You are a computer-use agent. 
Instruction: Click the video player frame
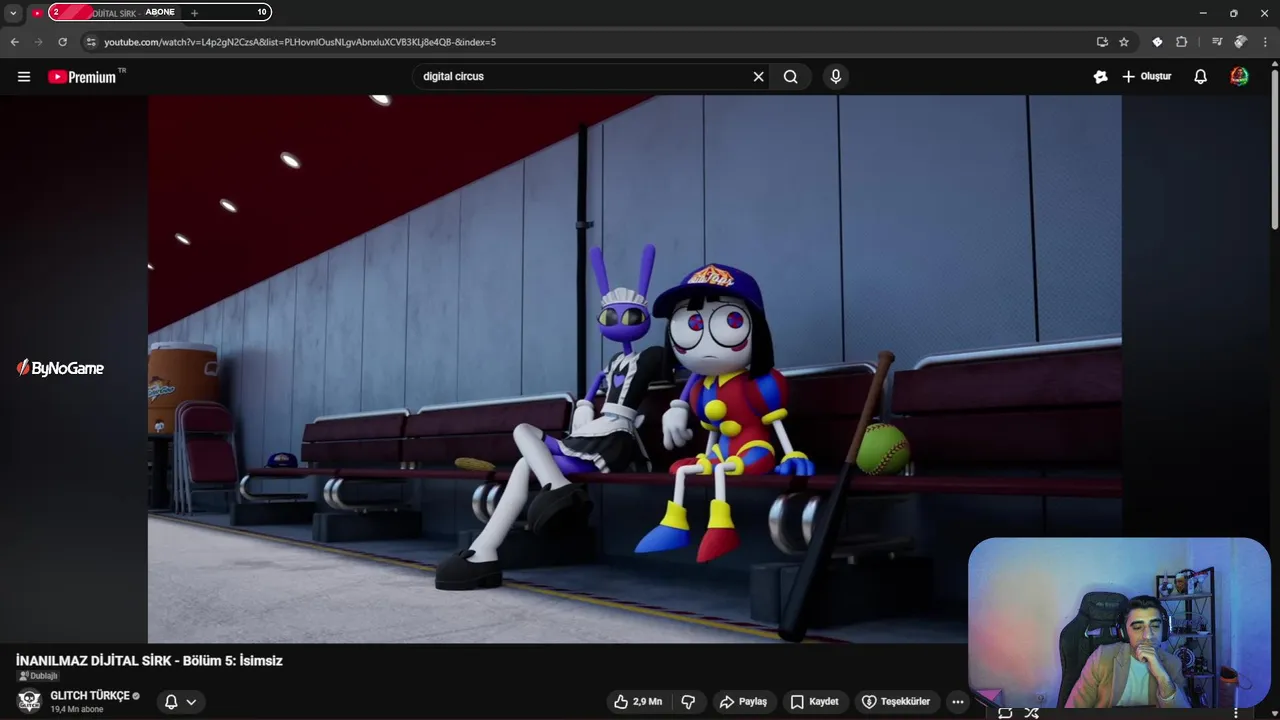pyautogui.click(x=634, y=369)
